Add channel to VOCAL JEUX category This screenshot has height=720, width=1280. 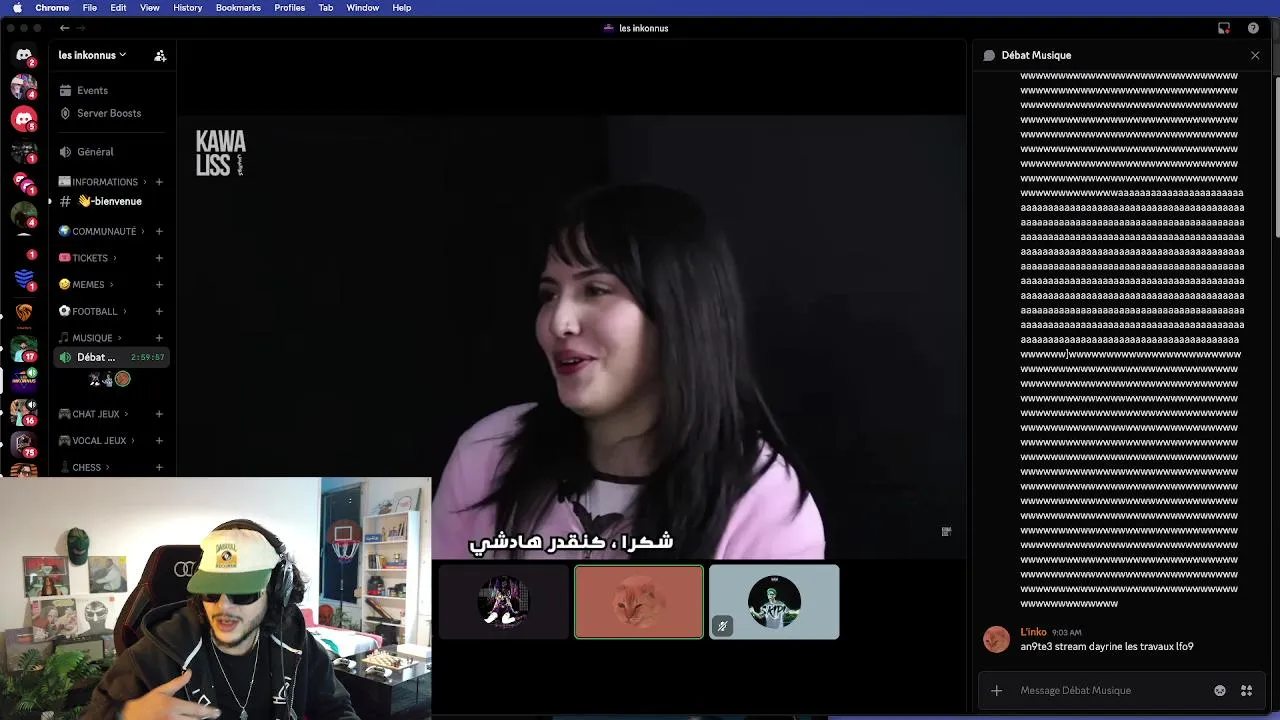[159, 440]
